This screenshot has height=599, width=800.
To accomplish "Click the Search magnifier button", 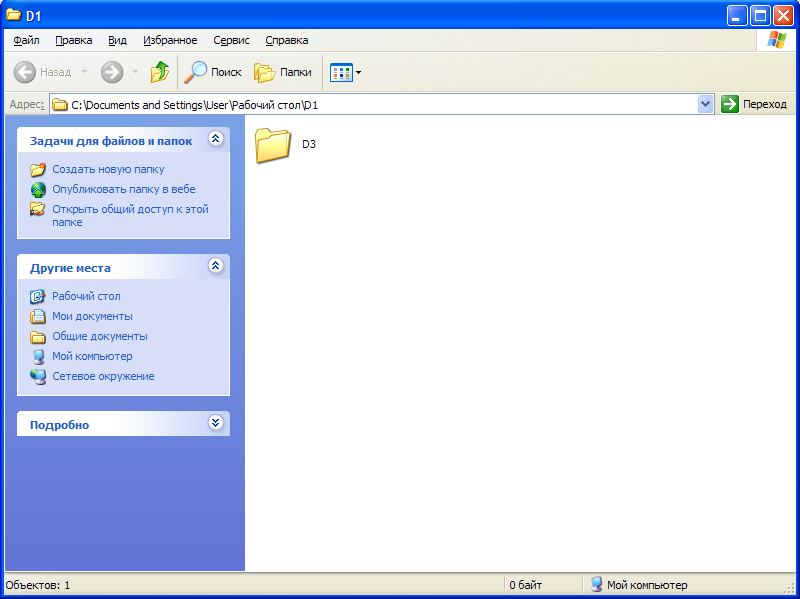I will [x=213, y=72].
